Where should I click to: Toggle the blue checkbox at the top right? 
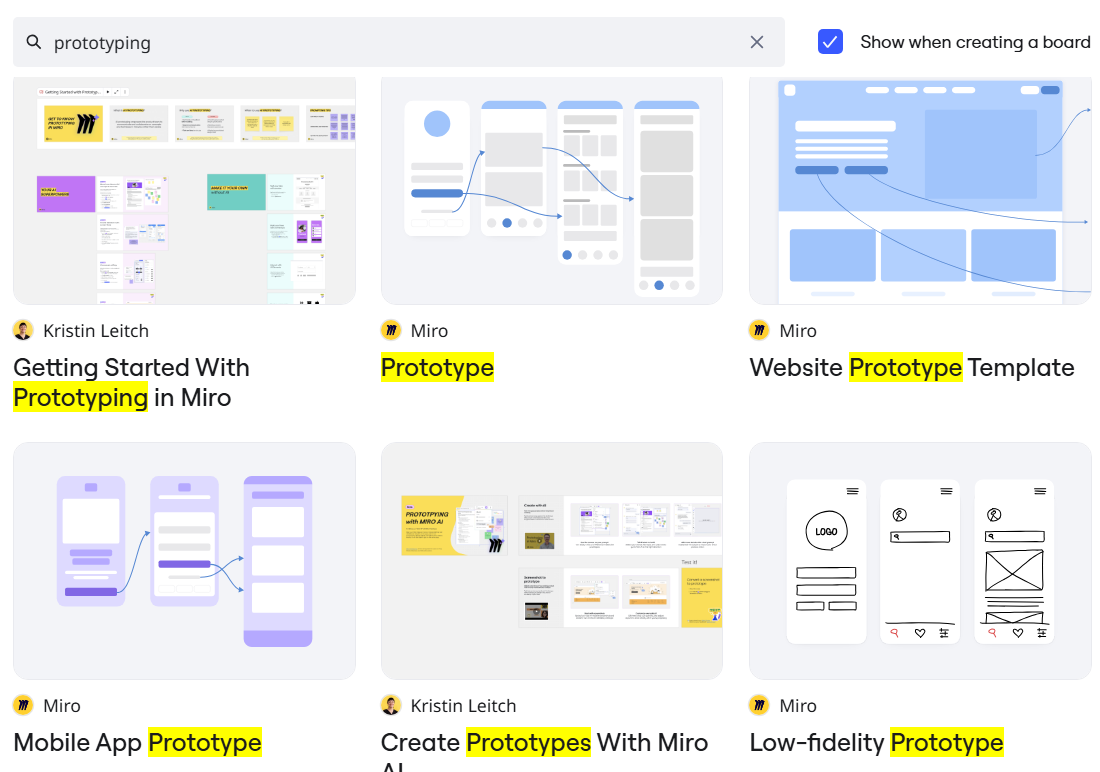click(830, 42)
